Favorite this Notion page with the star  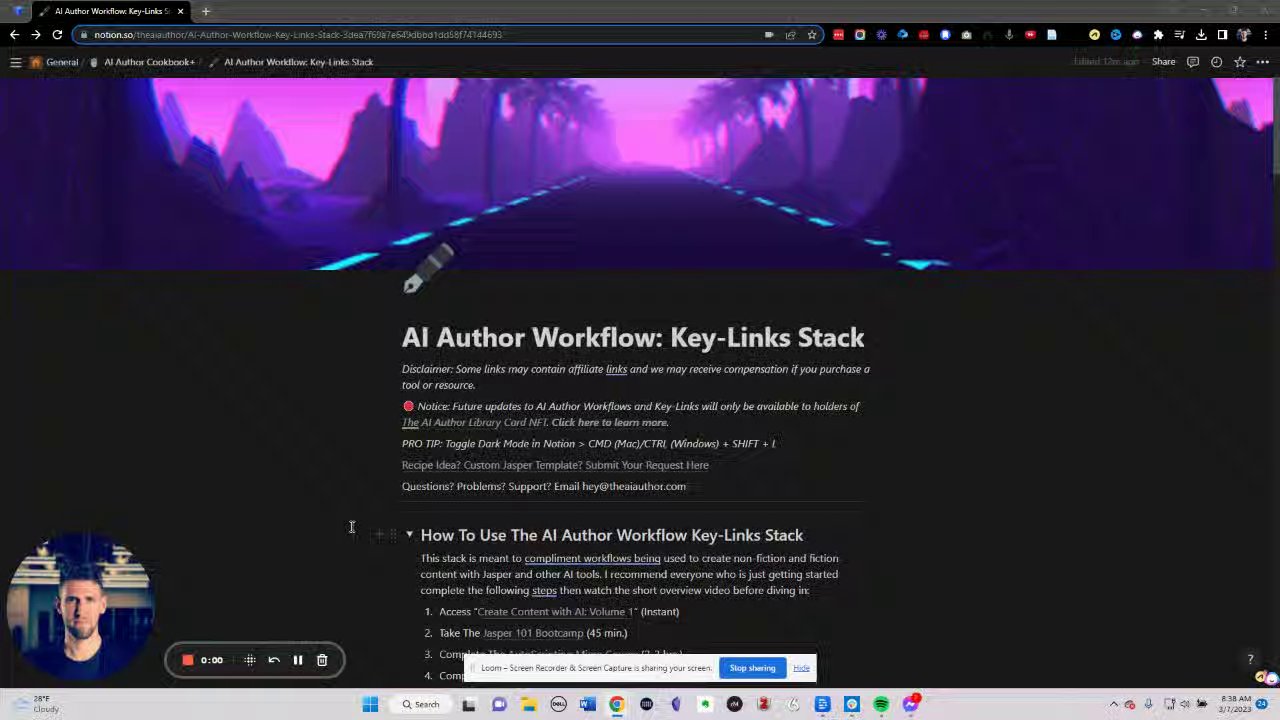[x=1240, y=62]
